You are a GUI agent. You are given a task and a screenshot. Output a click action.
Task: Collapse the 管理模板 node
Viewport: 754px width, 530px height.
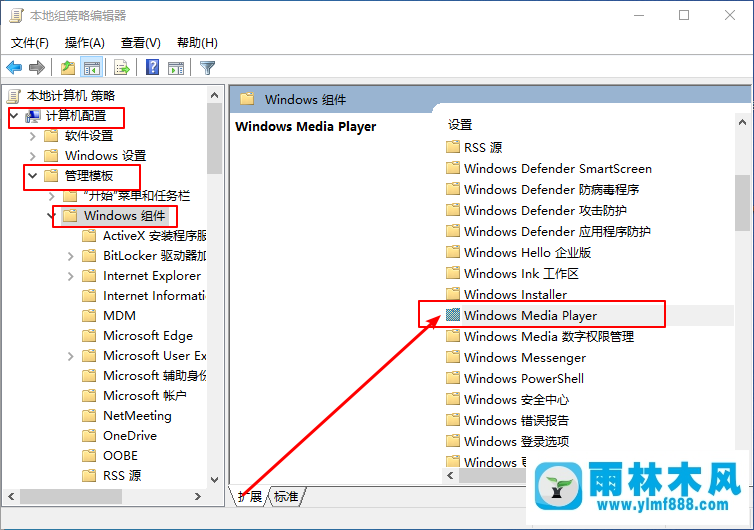(33, 176)
